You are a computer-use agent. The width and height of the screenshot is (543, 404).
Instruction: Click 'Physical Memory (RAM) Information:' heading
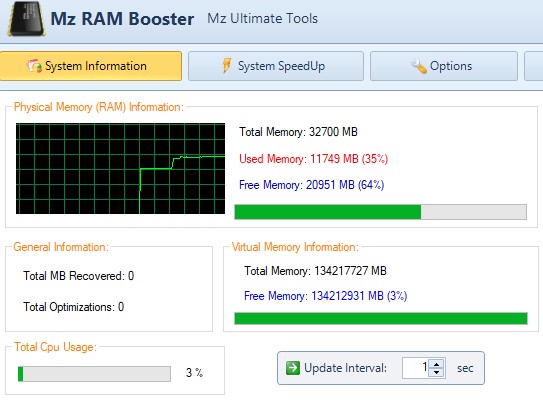pos(99,107)
